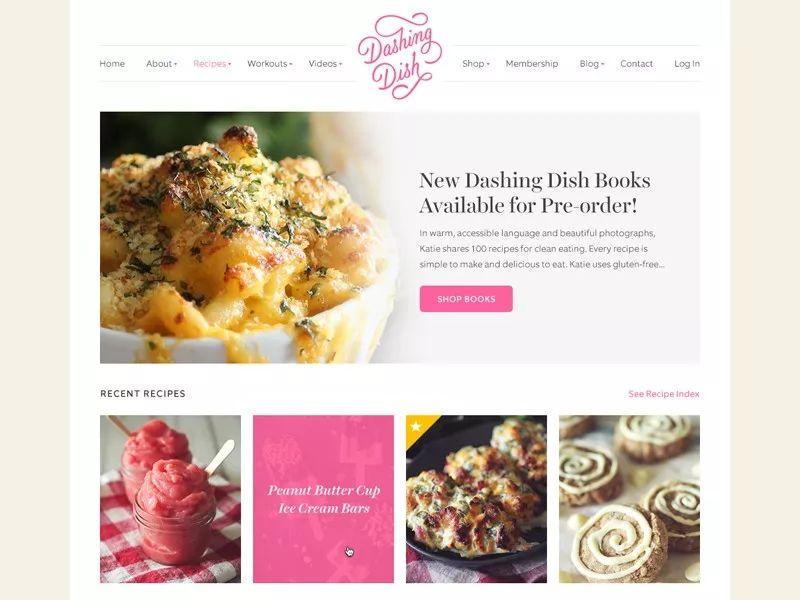Open the Membership page

(532, 64)
